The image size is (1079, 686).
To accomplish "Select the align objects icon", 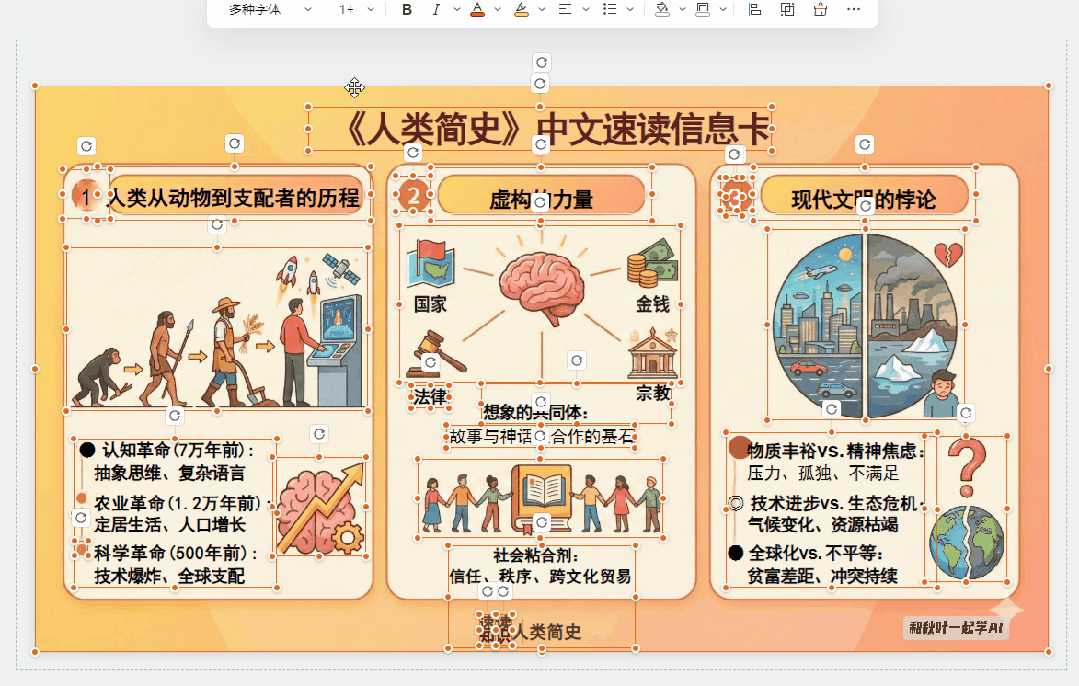I will (x=753, y=9).
